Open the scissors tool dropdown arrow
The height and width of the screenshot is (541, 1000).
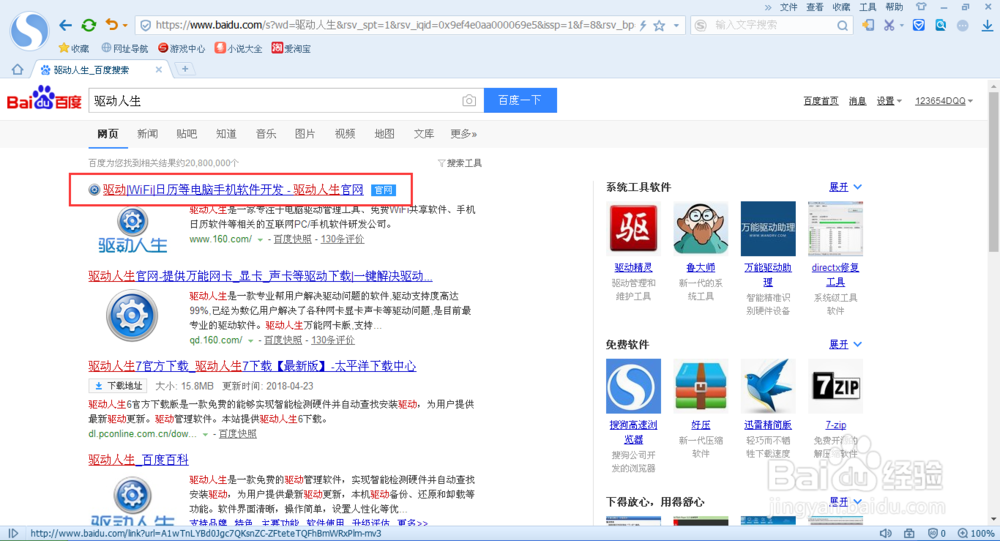click(901, 26)
